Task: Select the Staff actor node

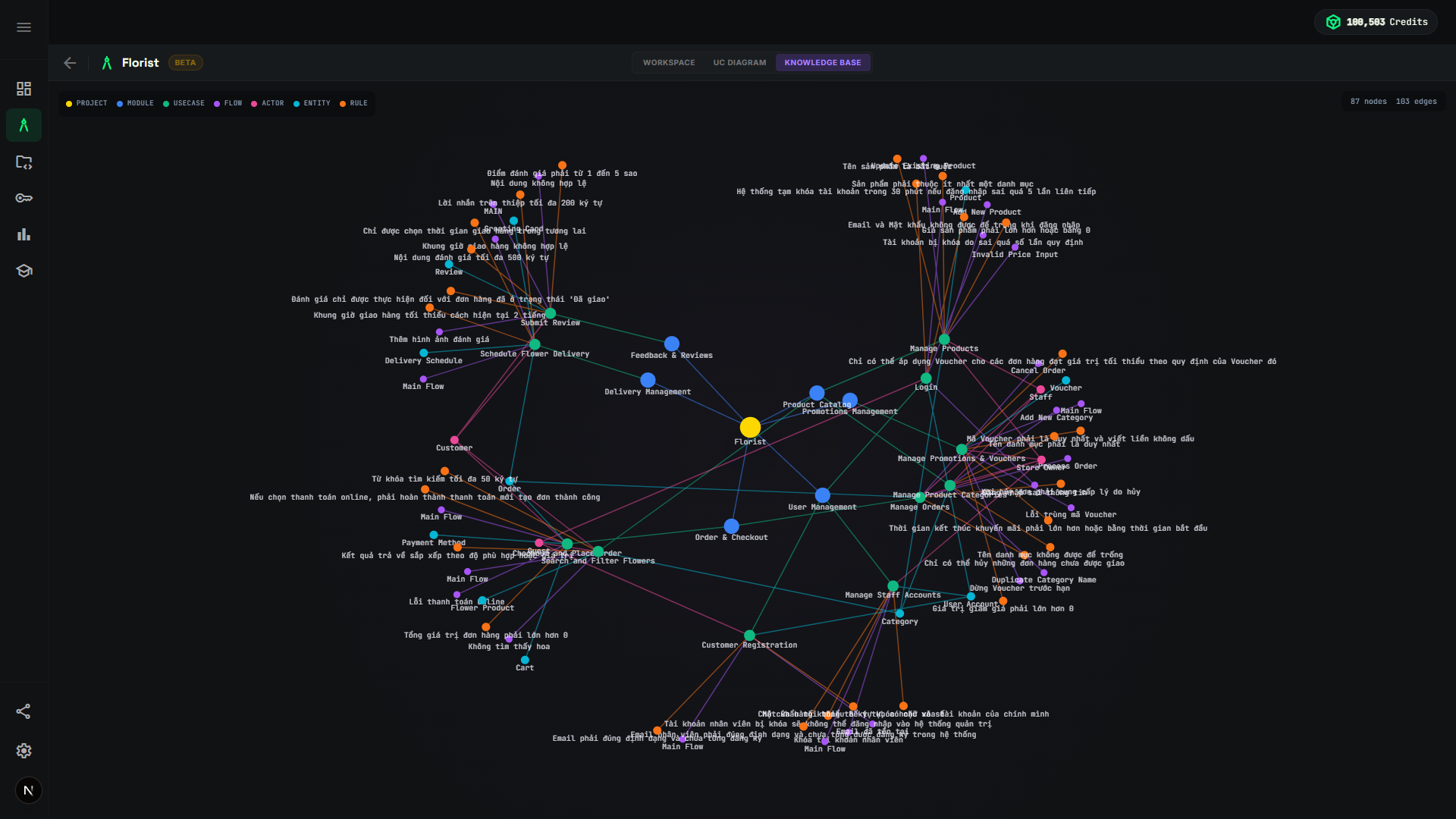Action: [x=1040, y=389]
